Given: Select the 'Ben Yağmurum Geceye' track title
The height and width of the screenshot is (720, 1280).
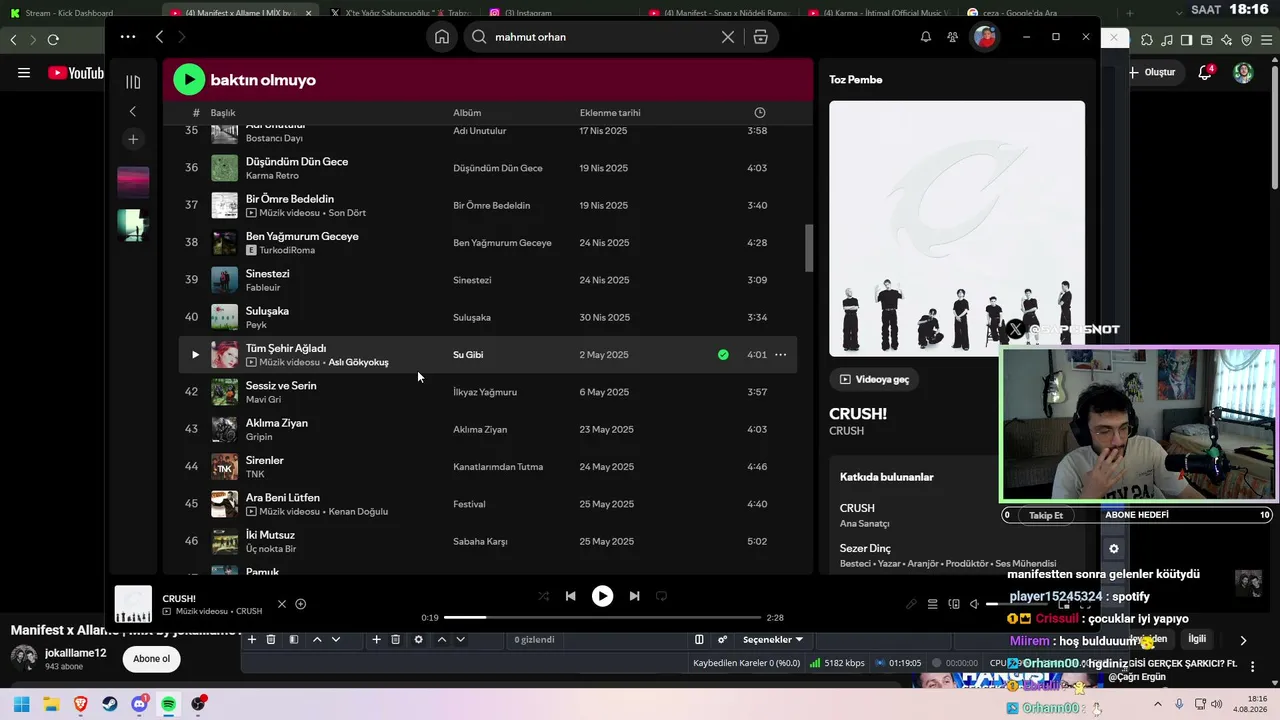Looking at the screenshot, I should click(302, 236).
